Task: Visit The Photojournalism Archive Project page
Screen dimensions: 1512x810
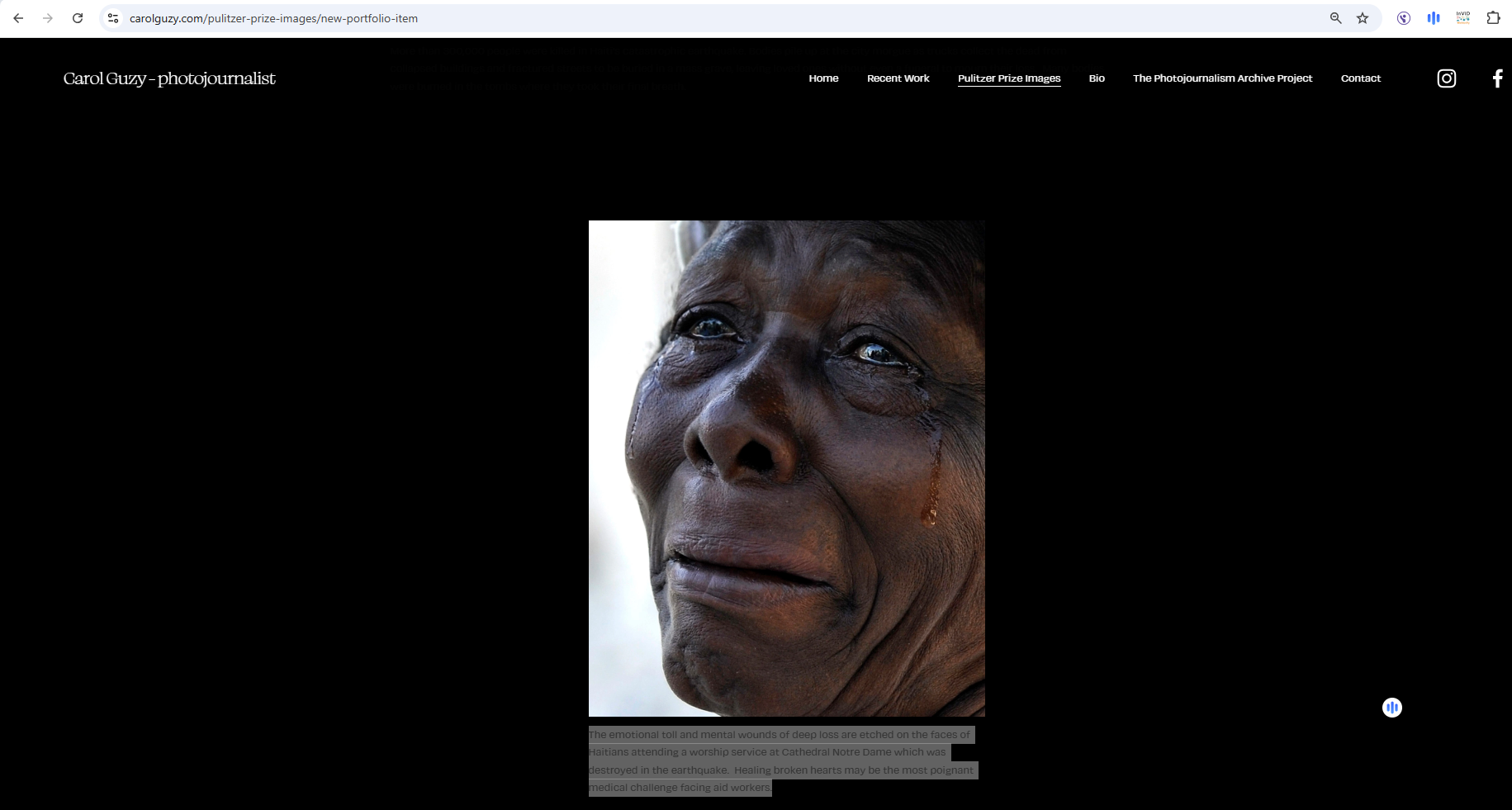Action: coord(1221,78)
